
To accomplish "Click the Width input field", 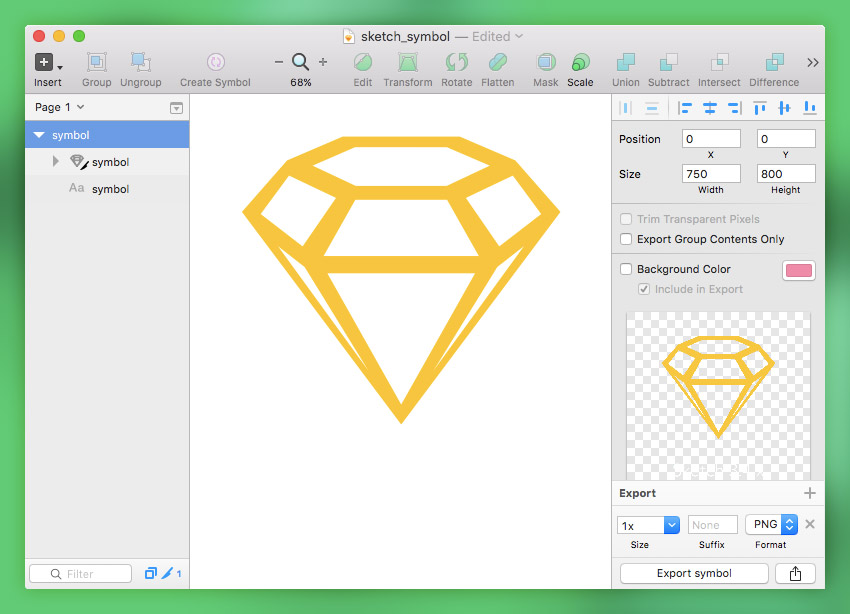I will coord(711,174).
